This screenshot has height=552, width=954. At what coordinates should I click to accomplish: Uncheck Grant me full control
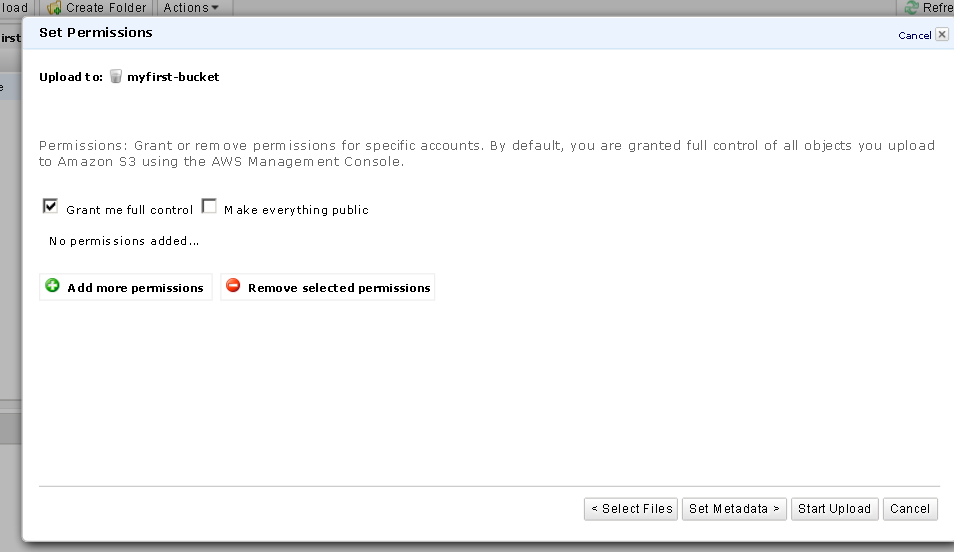pyautogui.click(x=51, y=207)
